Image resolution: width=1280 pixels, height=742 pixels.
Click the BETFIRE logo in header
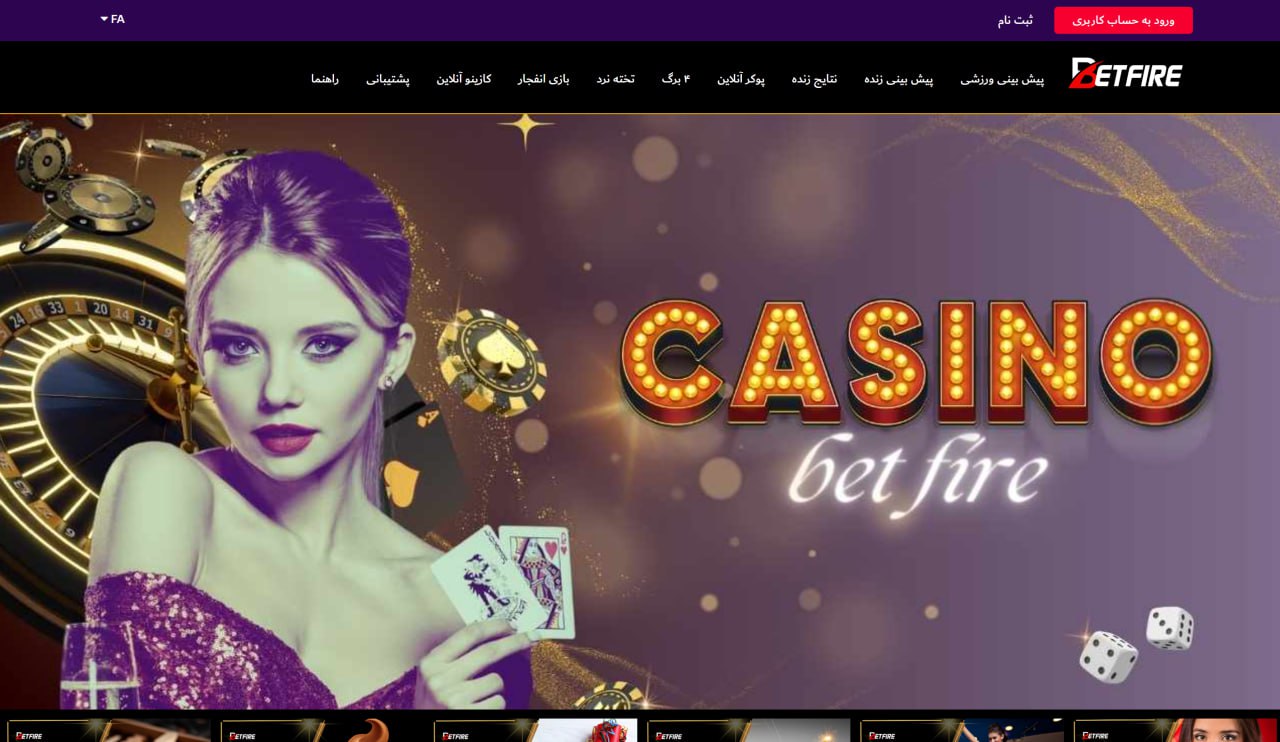tap(1126, 73)
